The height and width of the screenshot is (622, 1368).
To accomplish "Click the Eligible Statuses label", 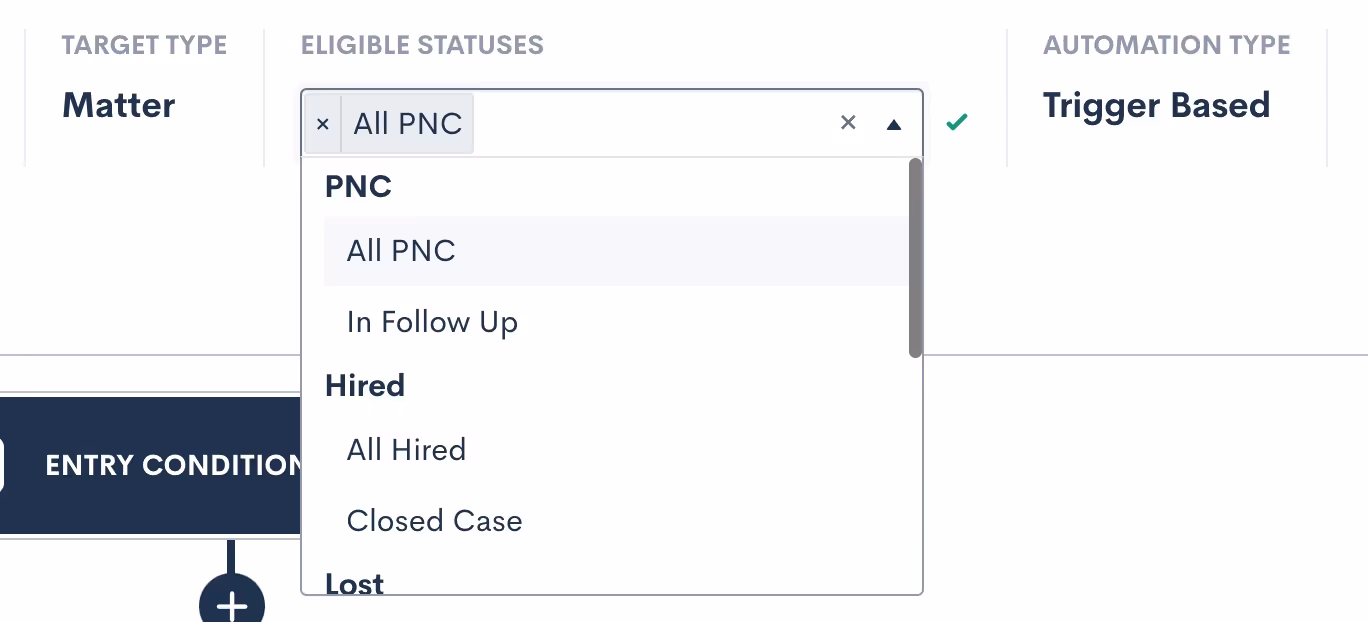I will click(422, 45).
